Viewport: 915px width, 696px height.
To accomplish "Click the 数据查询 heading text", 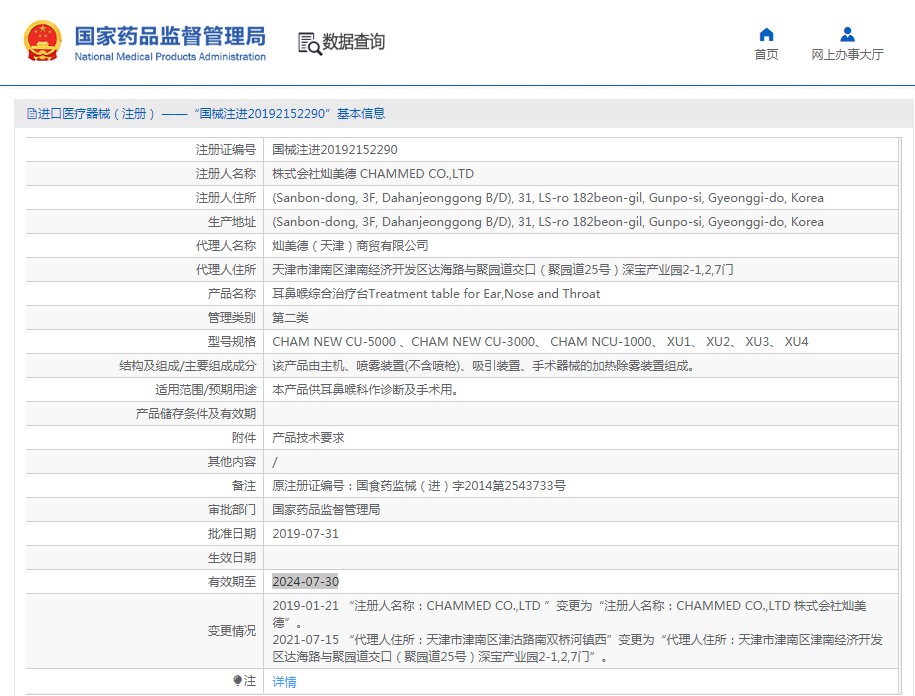I will [x=354, y=41].
